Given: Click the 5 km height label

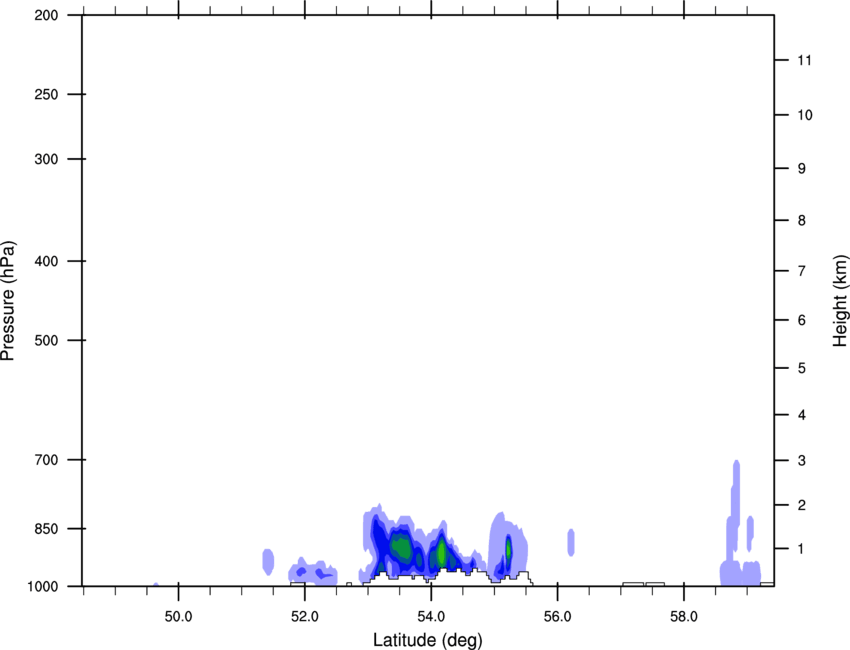Looking at the screenshot, I should 802,368.
